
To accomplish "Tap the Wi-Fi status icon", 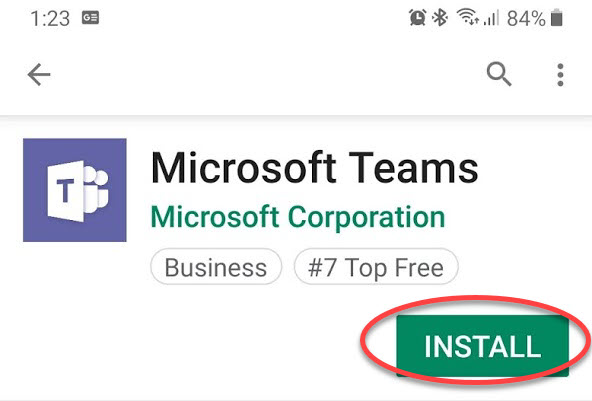I will [468, 17].
